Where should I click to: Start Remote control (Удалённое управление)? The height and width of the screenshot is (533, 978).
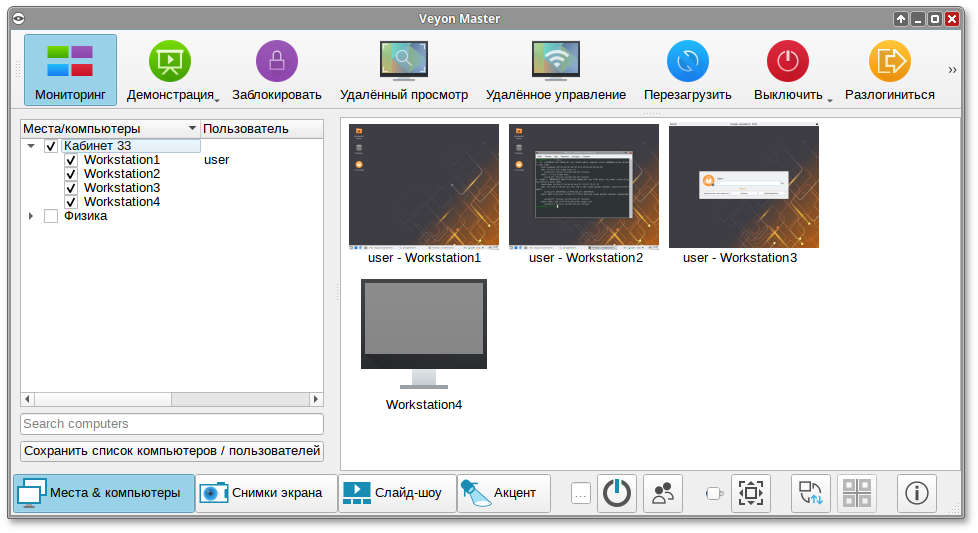[555, 62]
